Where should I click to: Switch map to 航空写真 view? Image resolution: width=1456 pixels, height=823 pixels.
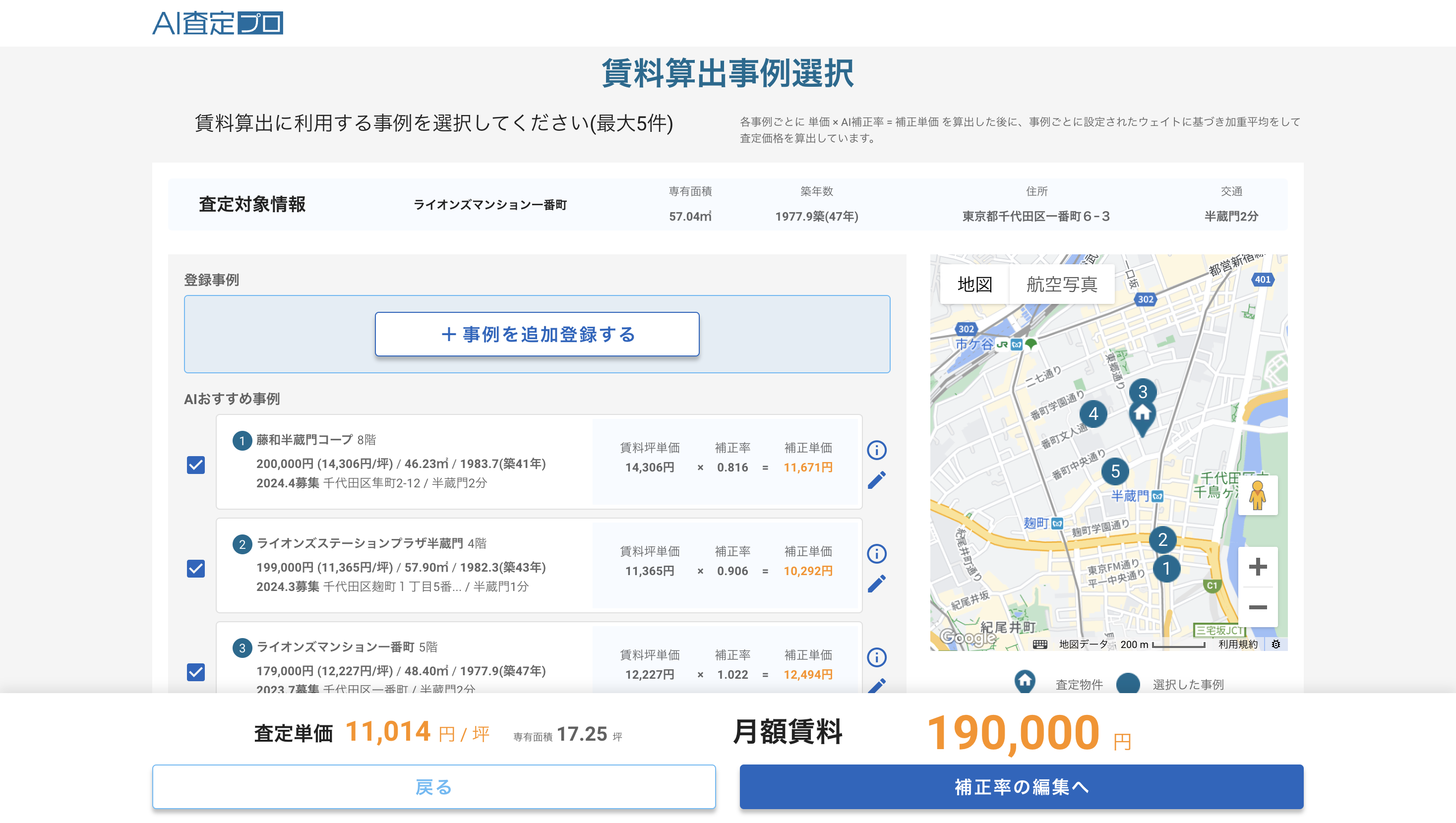(1061, 284)
